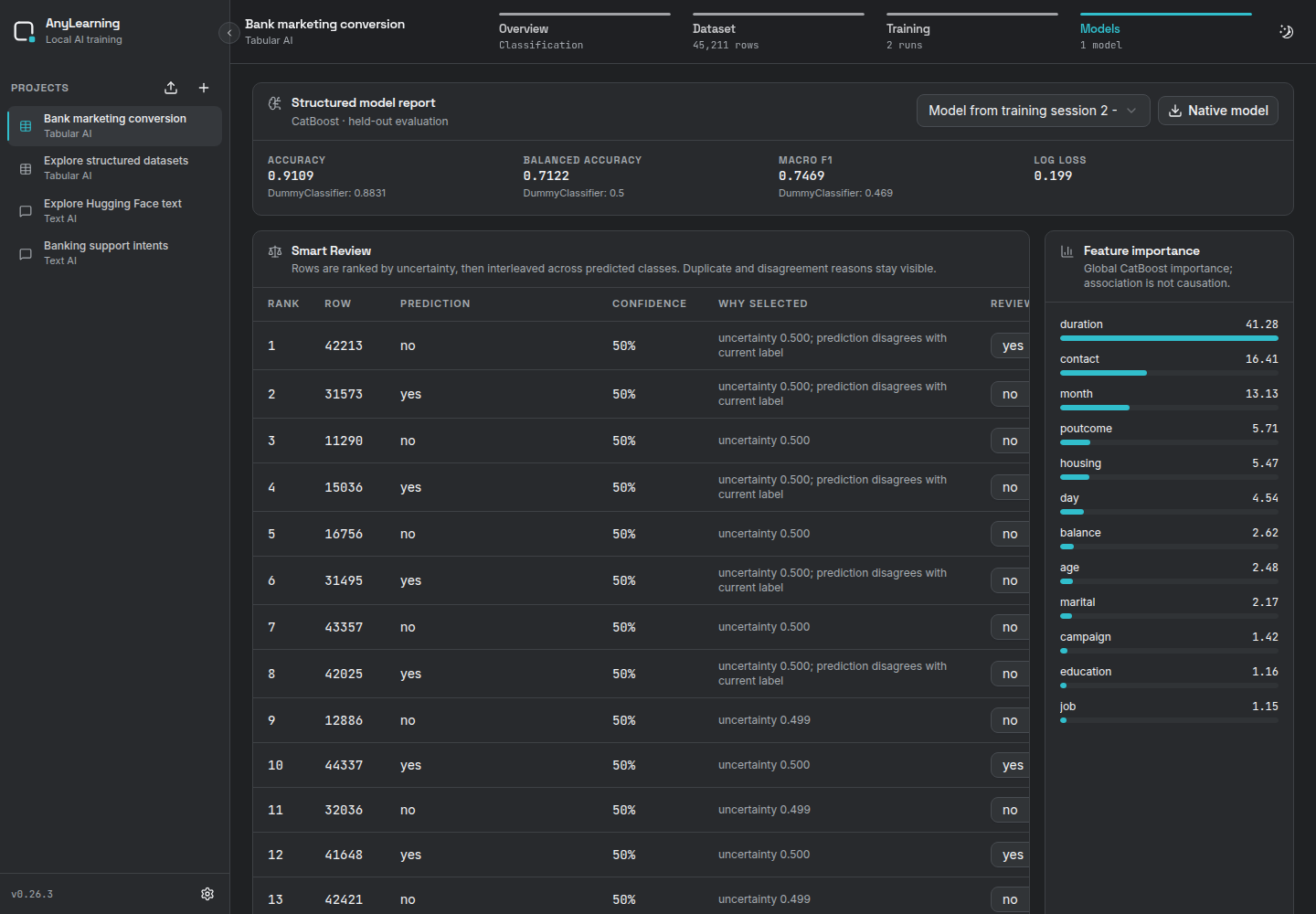
Task: Click chat icon beside Banking support intents
Action: coord(26,254)
